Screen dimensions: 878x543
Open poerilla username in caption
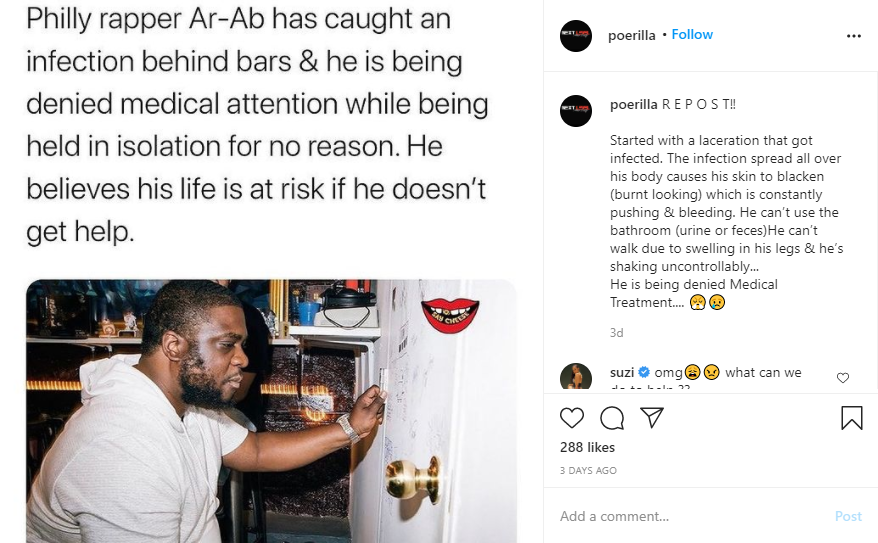[633, 105]
